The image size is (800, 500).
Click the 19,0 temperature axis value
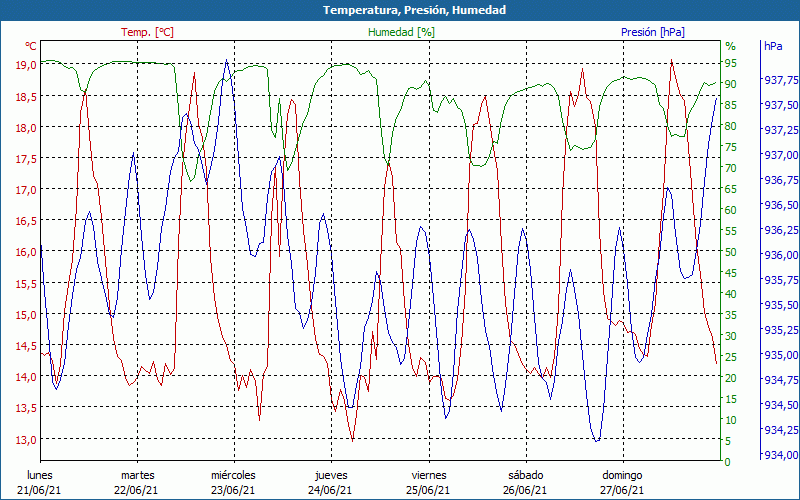[x=27, y=65]
